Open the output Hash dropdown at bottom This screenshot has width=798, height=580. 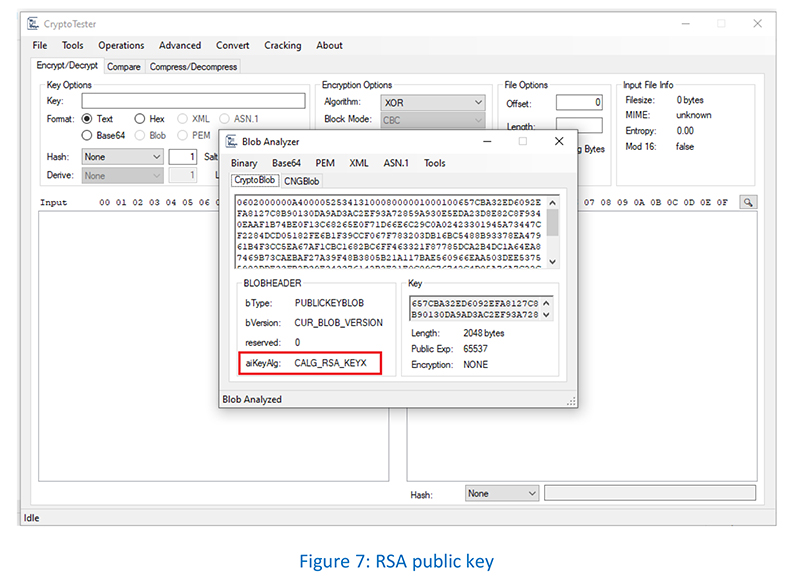(x=502, y=493)
